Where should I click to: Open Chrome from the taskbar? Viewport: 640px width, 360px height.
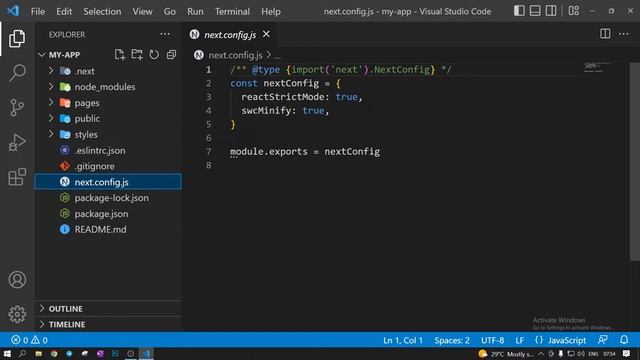54,354
